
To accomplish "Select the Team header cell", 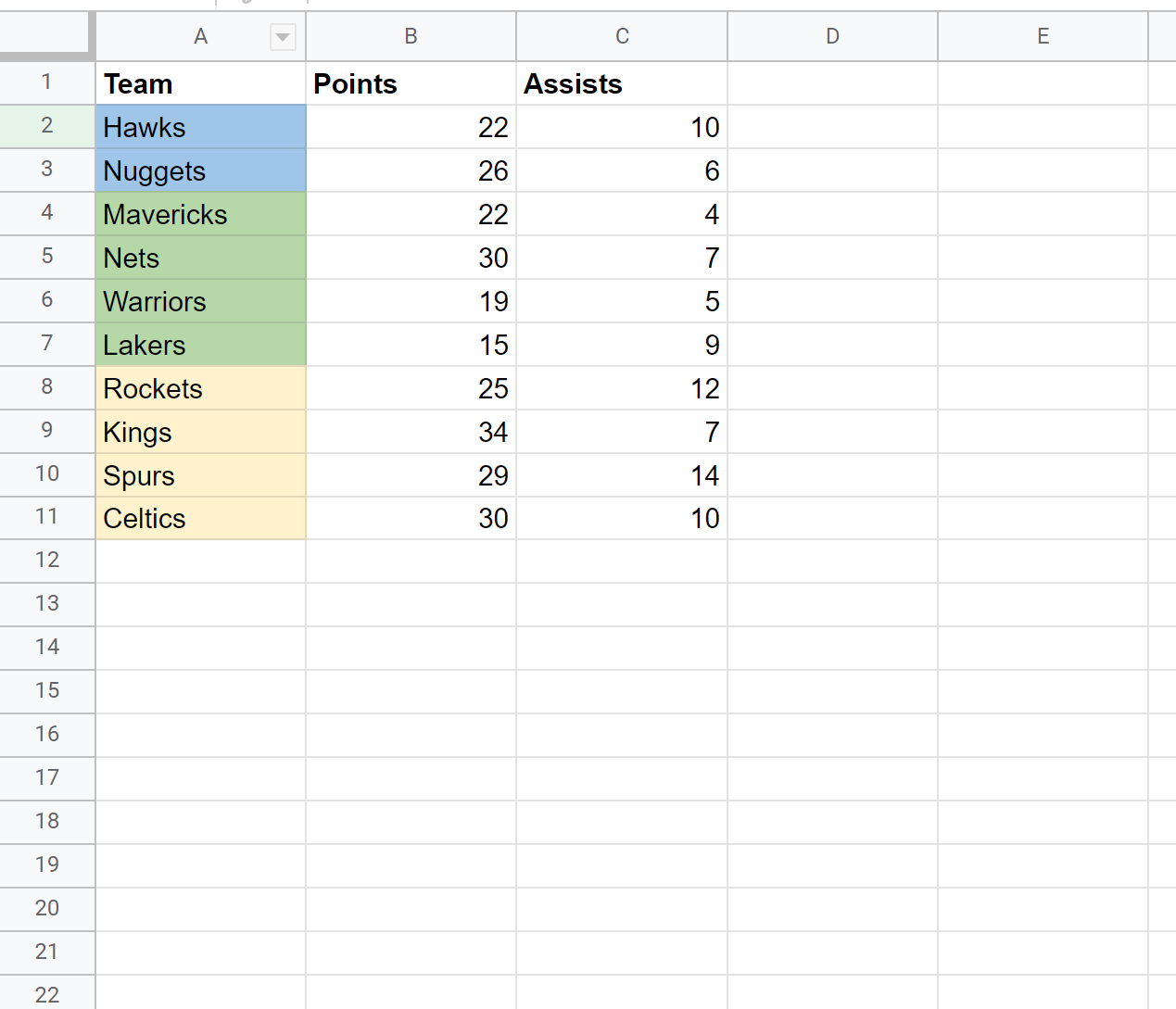I will [x=200, y=83].
